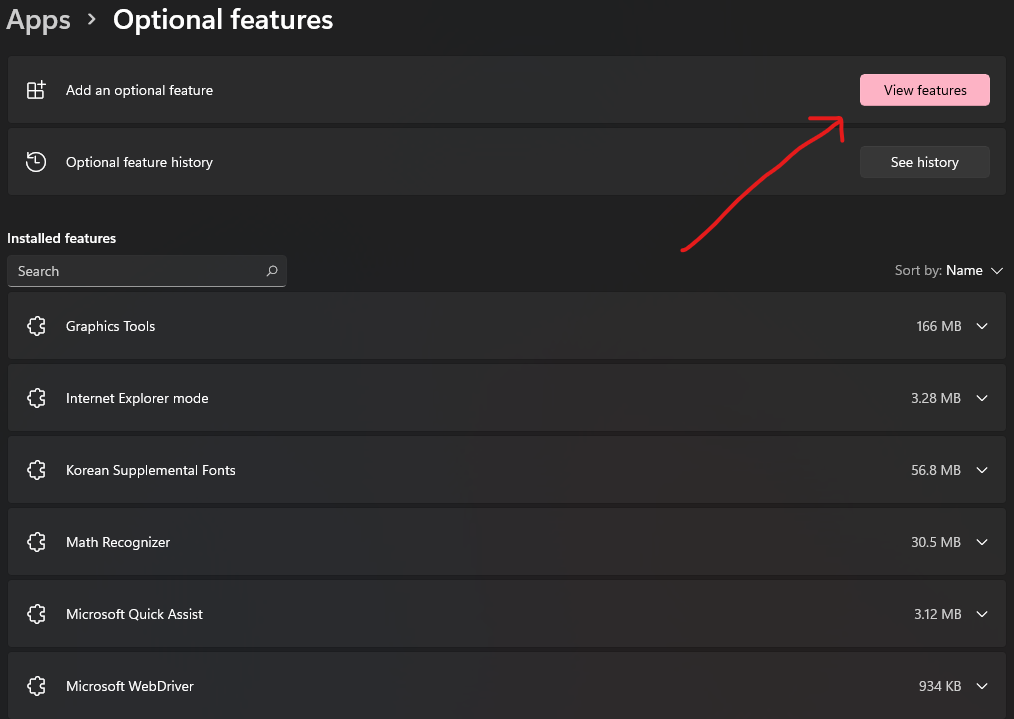Select the Korean Supplemental Fonts label
1014x719 pixels.
(x=151, y=470)
